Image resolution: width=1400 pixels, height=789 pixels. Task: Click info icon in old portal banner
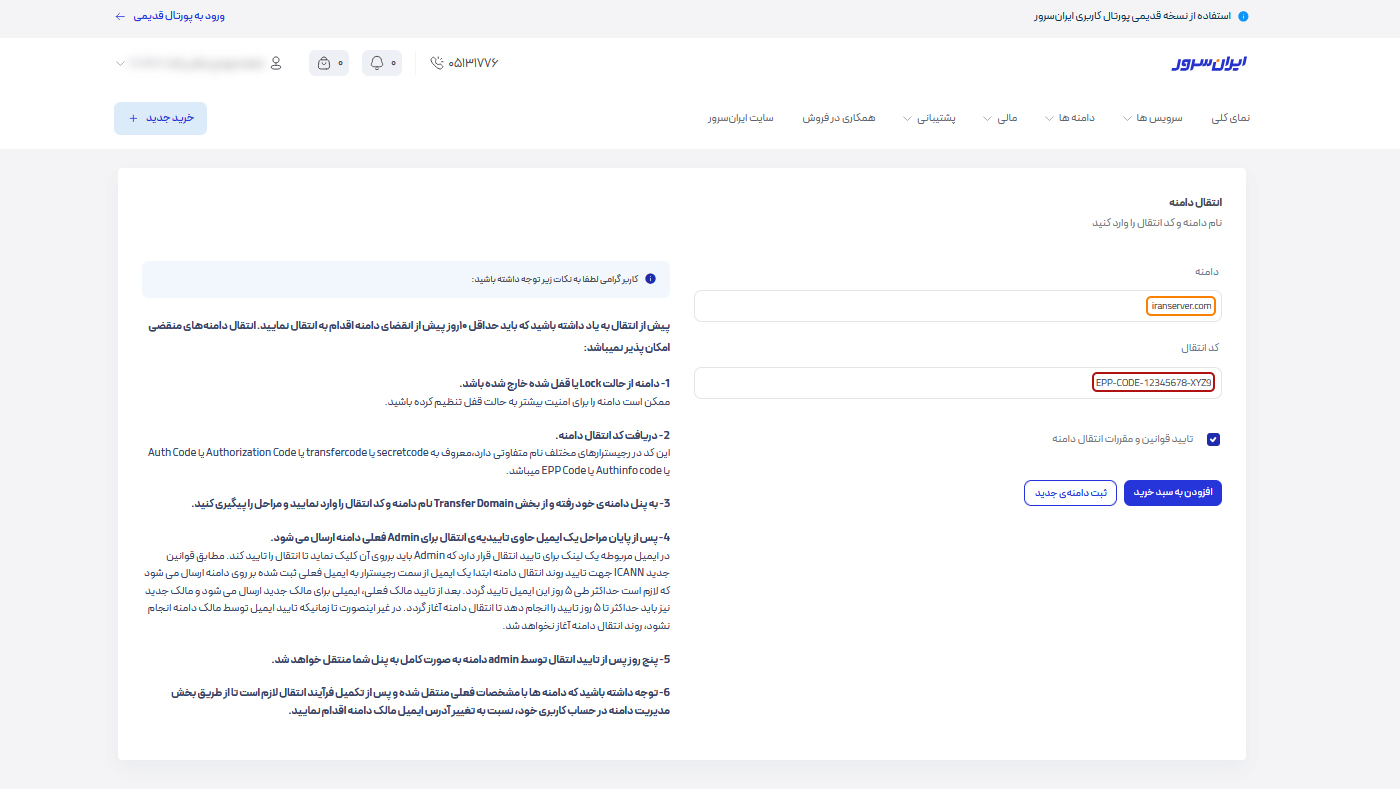[x=1243, y=17]
